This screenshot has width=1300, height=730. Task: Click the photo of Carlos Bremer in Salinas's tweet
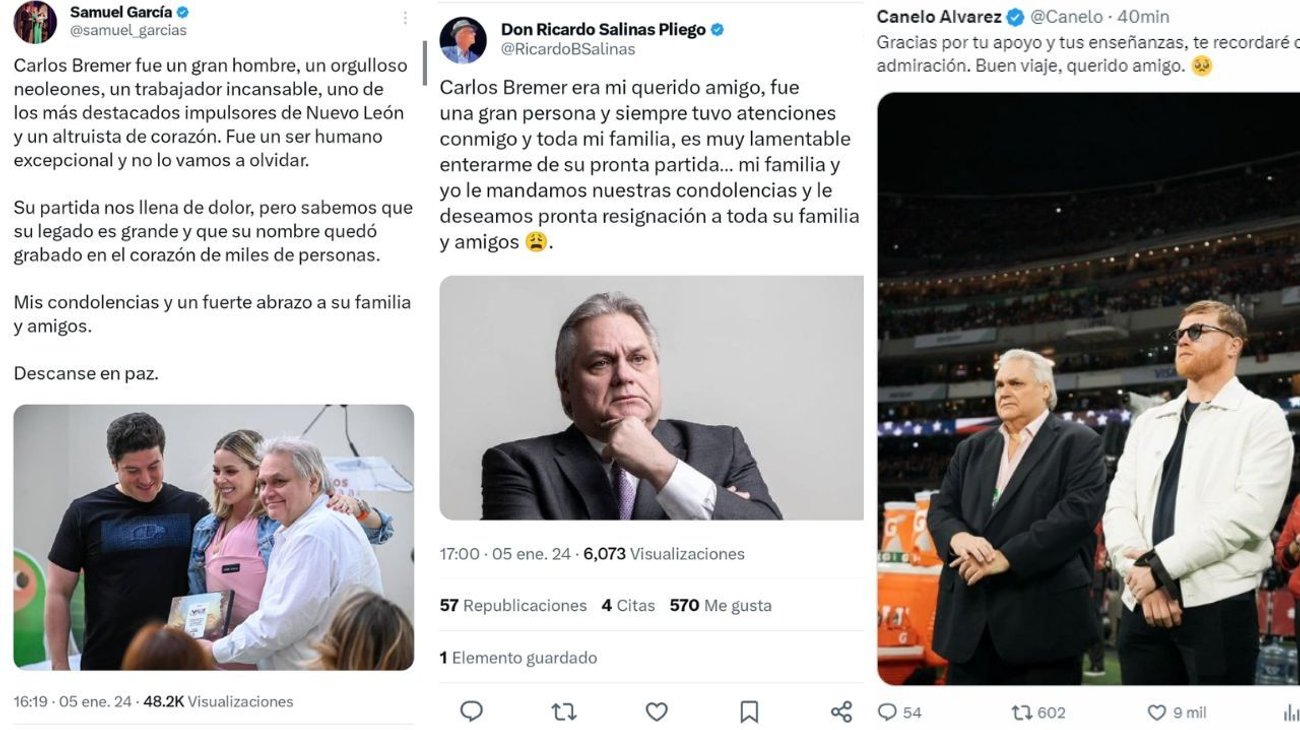(x=650, y=400)
